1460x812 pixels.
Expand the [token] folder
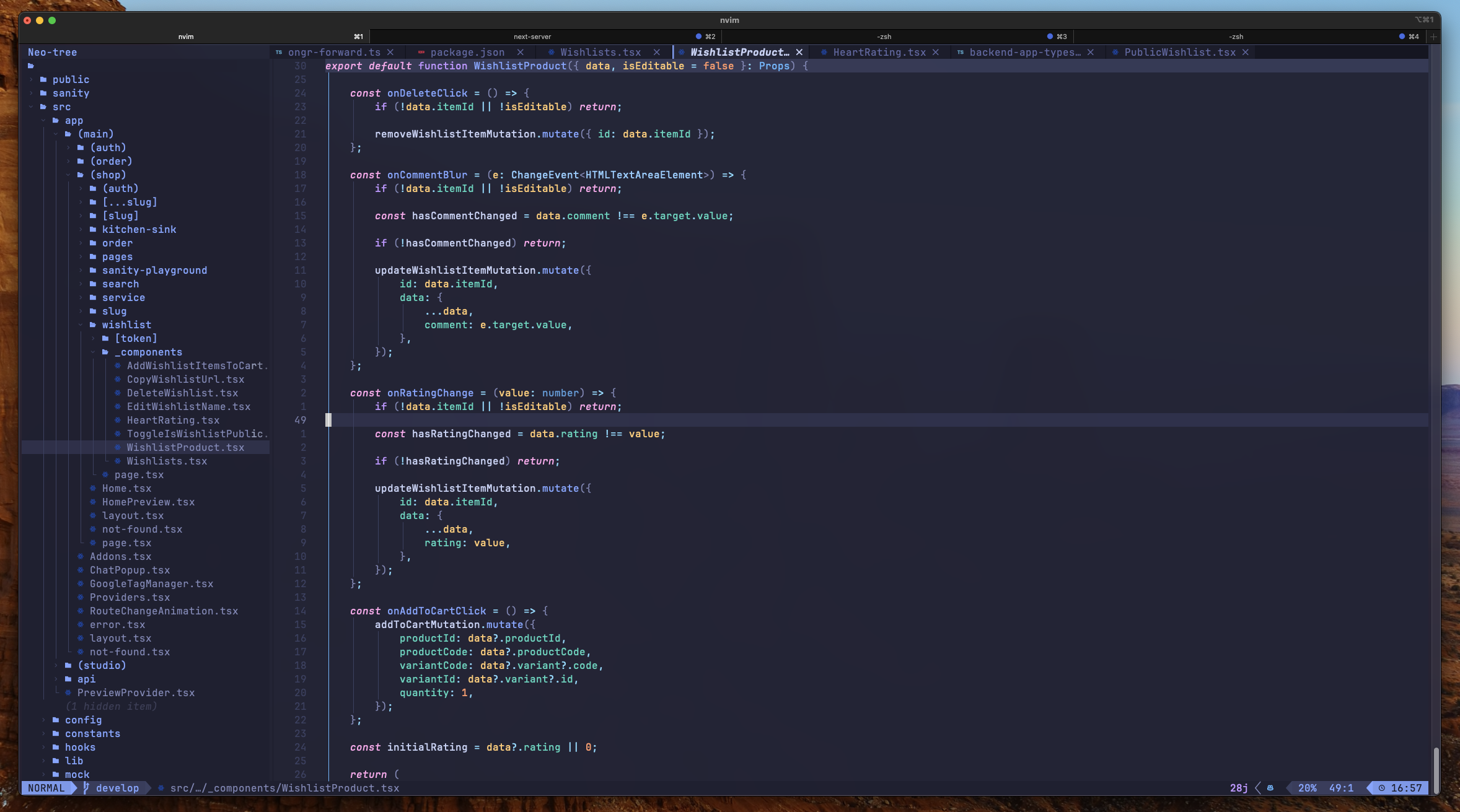[93, 338]
